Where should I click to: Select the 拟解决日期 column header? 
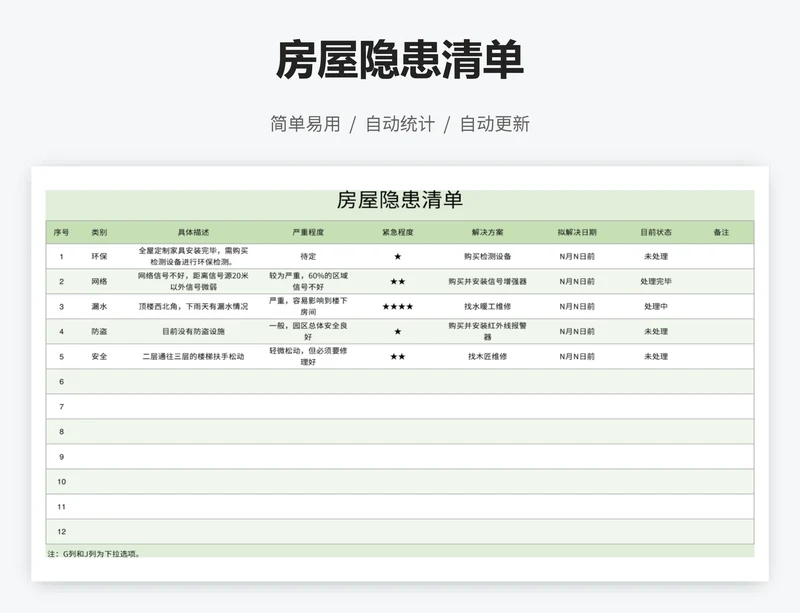pyautogui.click(x=577, y=232)
